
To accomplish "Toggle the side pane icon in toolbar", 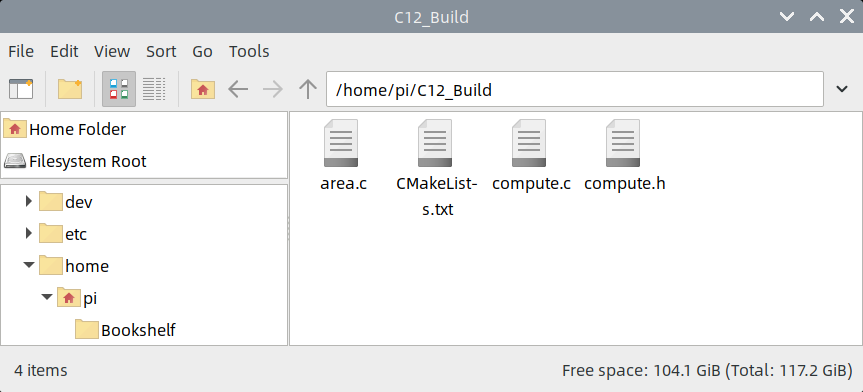I will (x=21, y=89).
